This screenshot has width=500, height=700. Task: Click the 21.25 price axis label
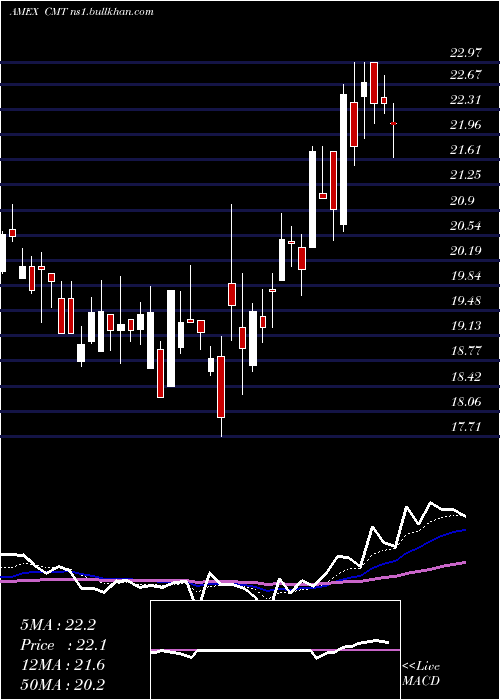(466, 175)
